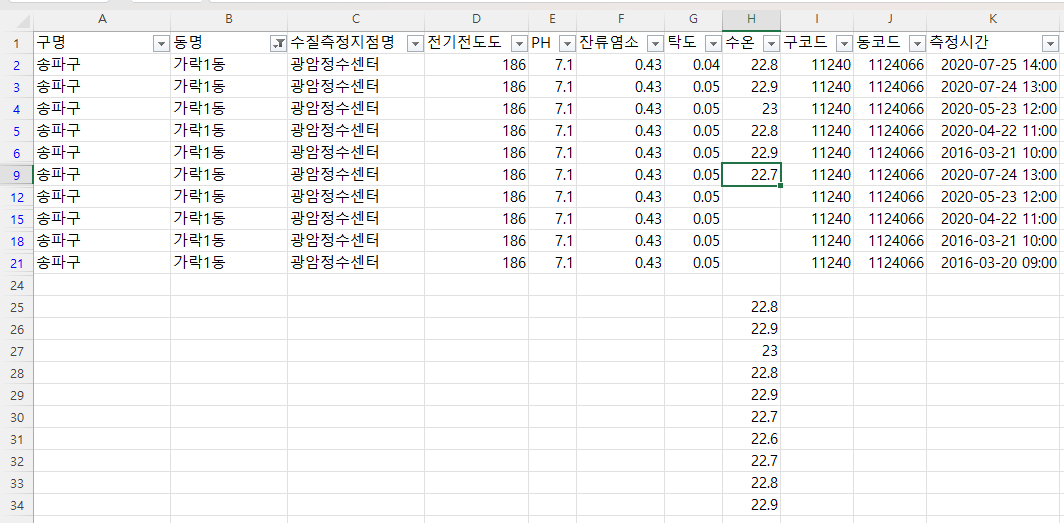Select column F header
This screenshot has width=1064, height=523.
pos(620,20)
